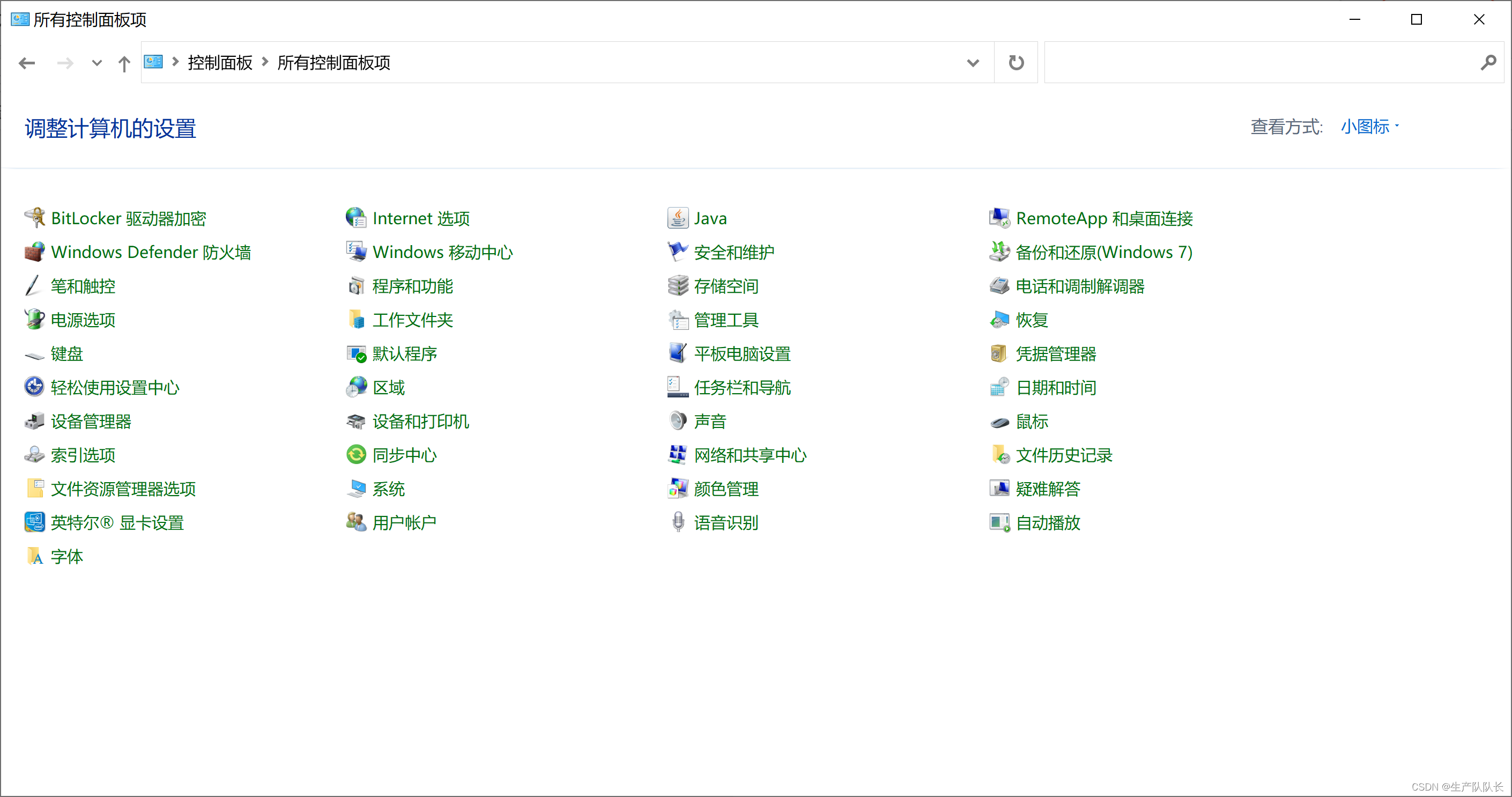Open the Color Management icon
The height and width of the screenshot is (797, 1512).
coord(677,489)
